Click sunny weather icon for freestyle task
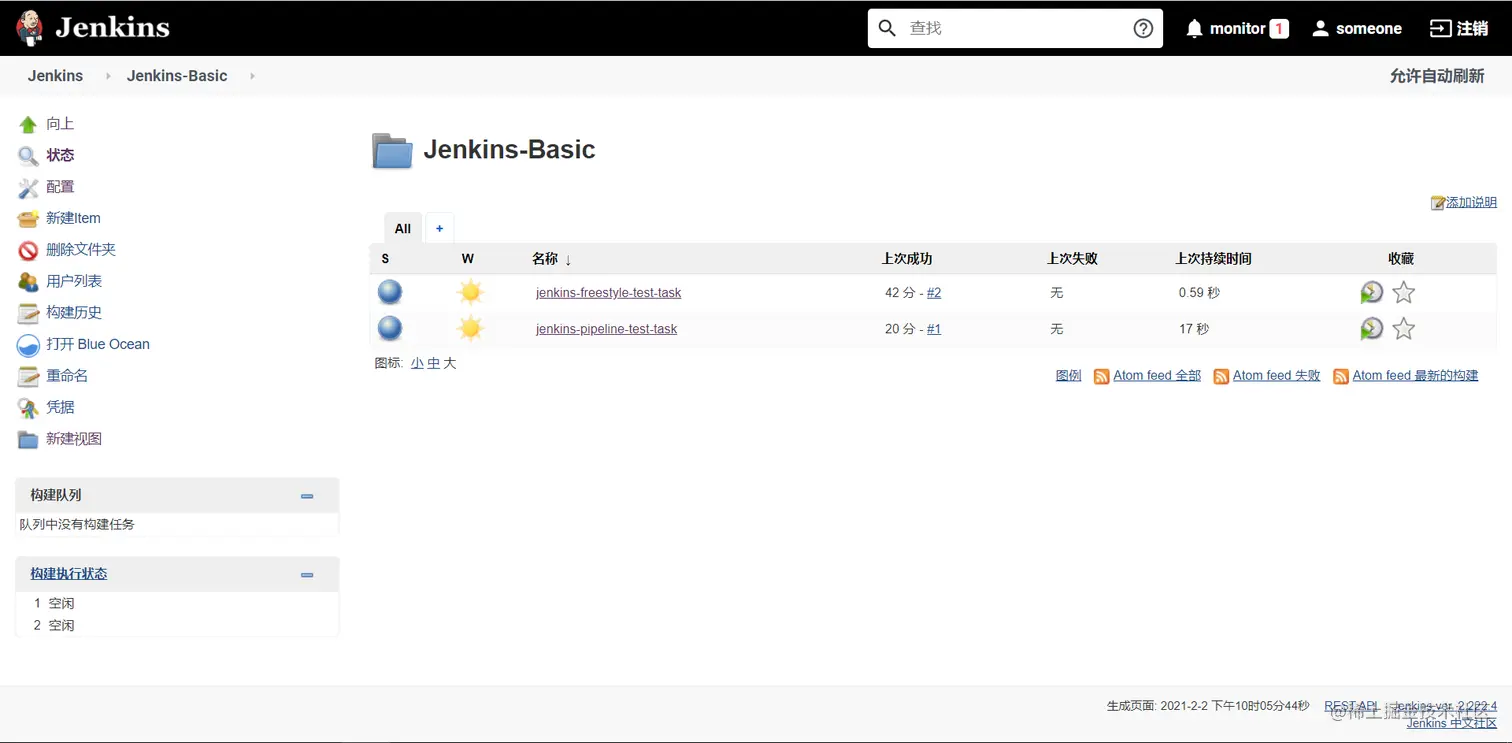This screenshot has width=1512, height=743. click(x=471, y=292)
